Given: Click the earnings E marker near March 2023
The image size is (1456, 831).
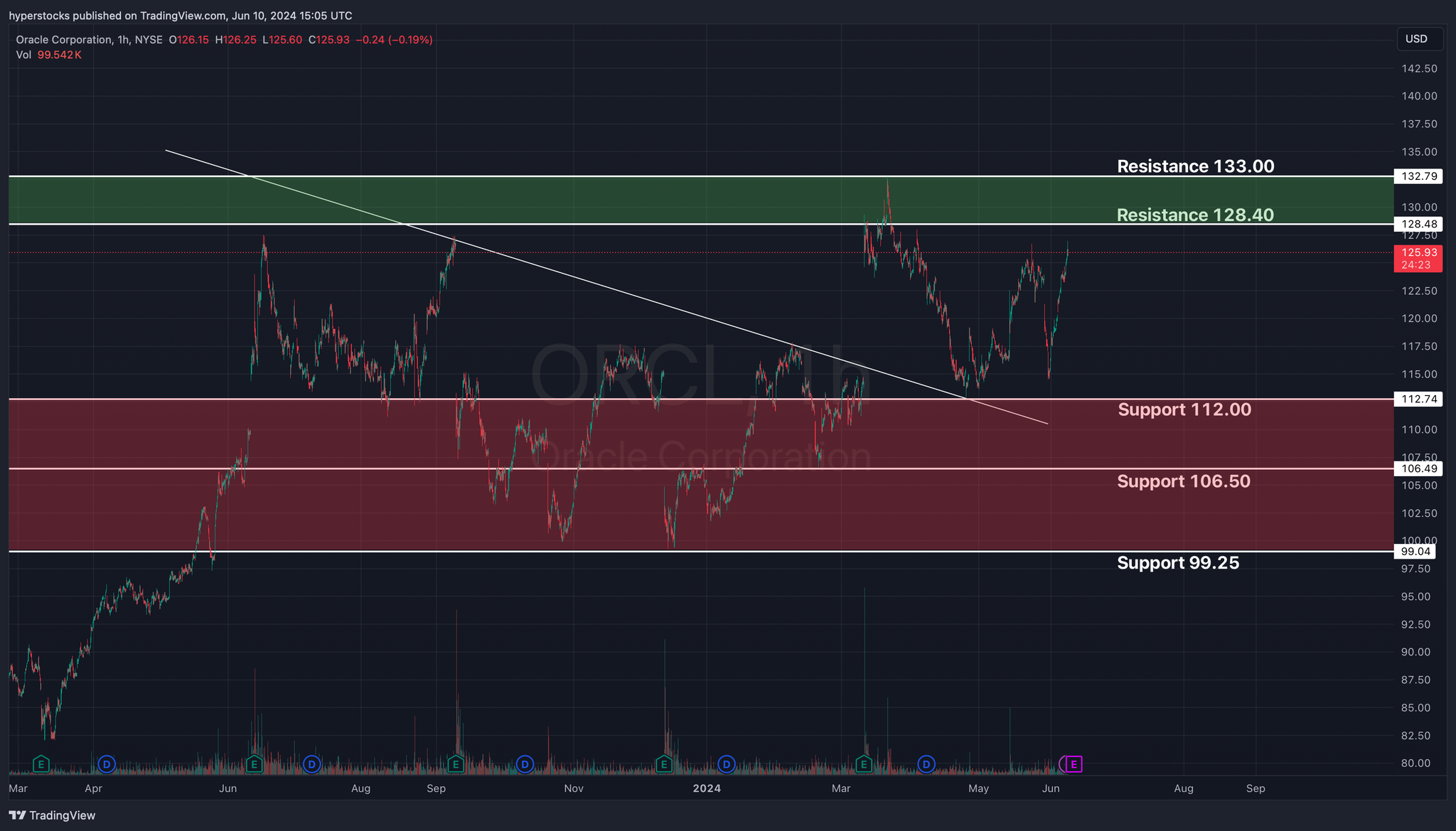Looking at the screenshot, I should click(x=41, y=764).
